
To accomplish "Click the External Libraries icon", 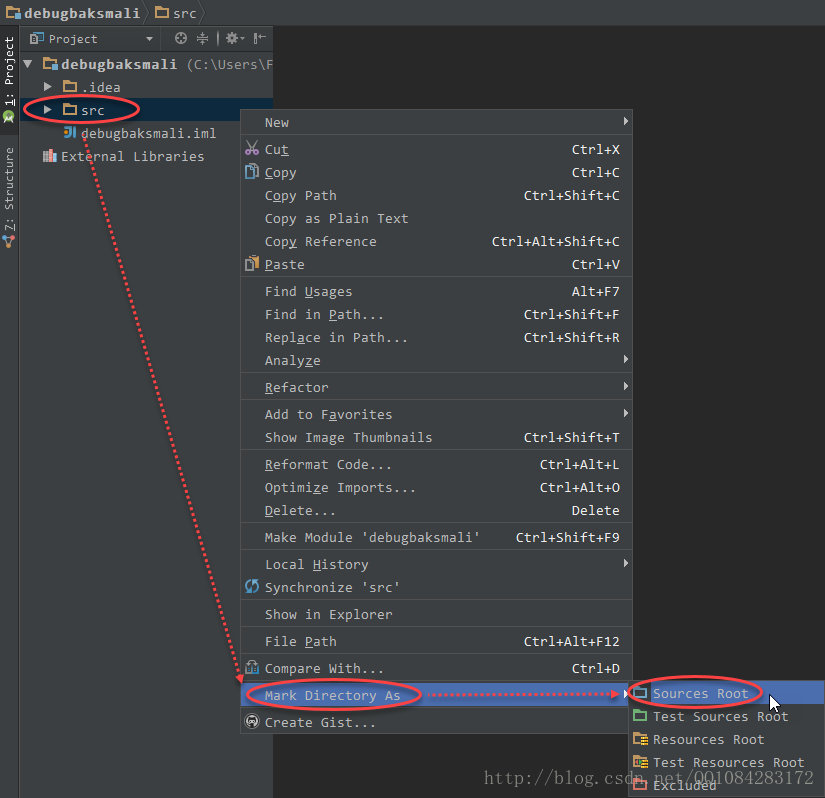I will (49, 156).
